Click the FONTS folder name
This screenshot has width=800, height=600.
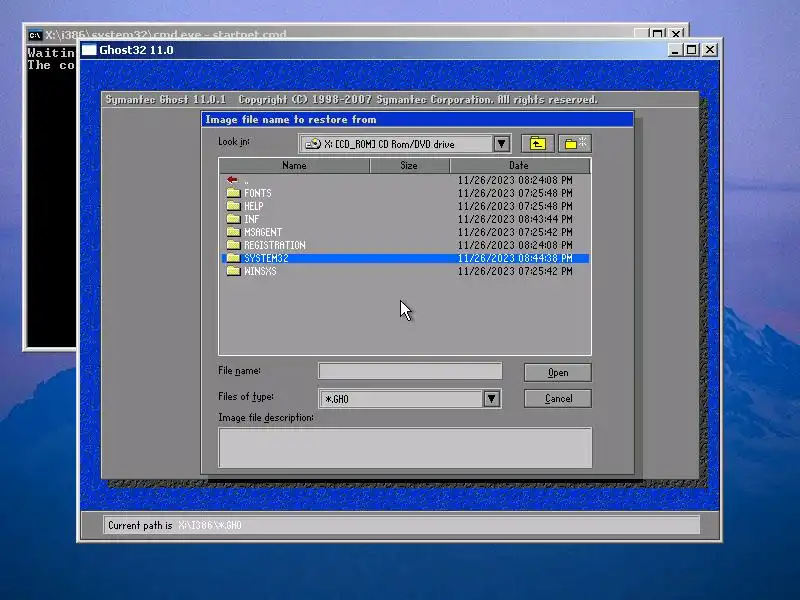click(x=258, y=193)
